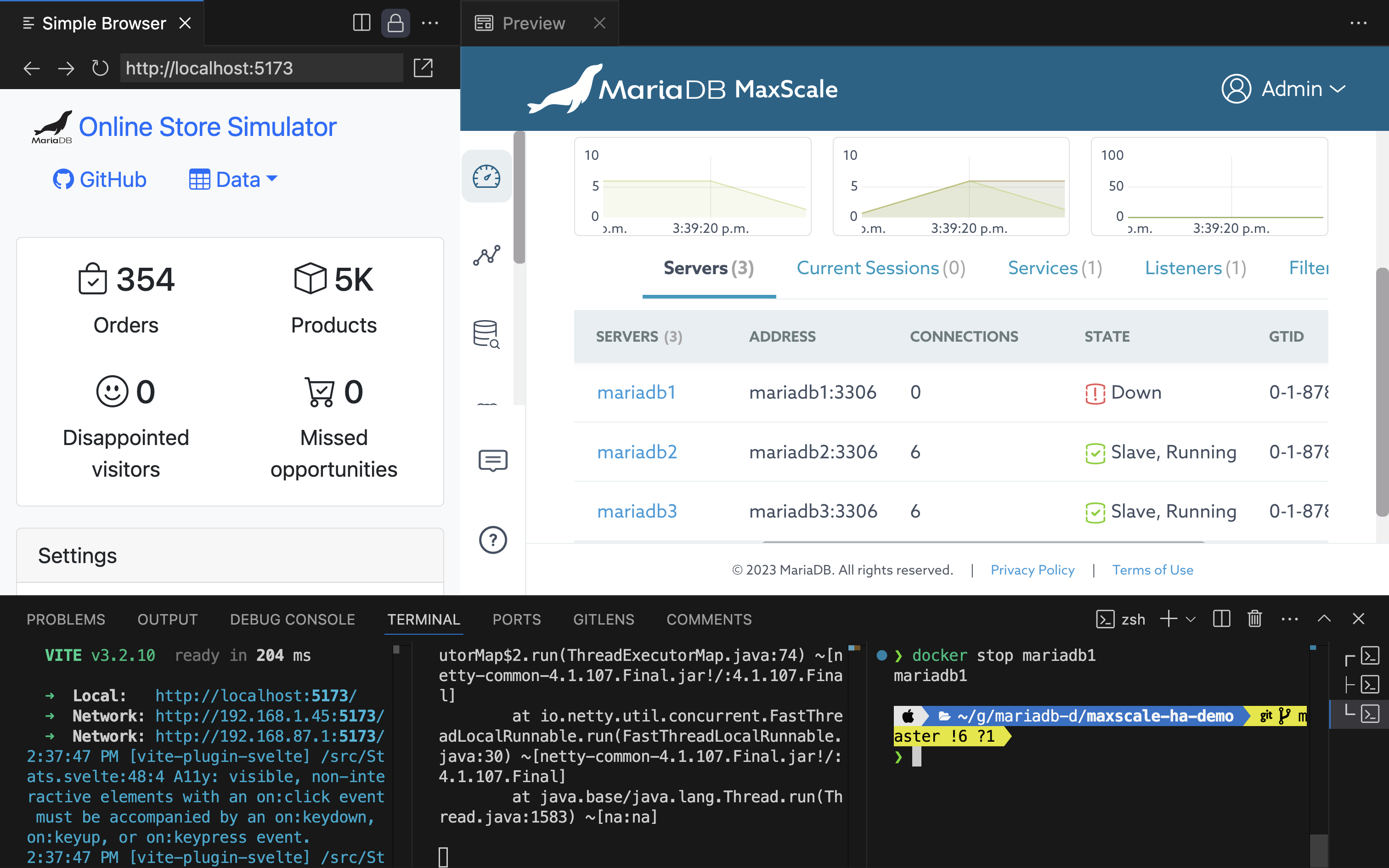Open terminal panel more actions
Viewport: 1389px width, 868px height.
pyautogui.click(x=1290, y=619)
